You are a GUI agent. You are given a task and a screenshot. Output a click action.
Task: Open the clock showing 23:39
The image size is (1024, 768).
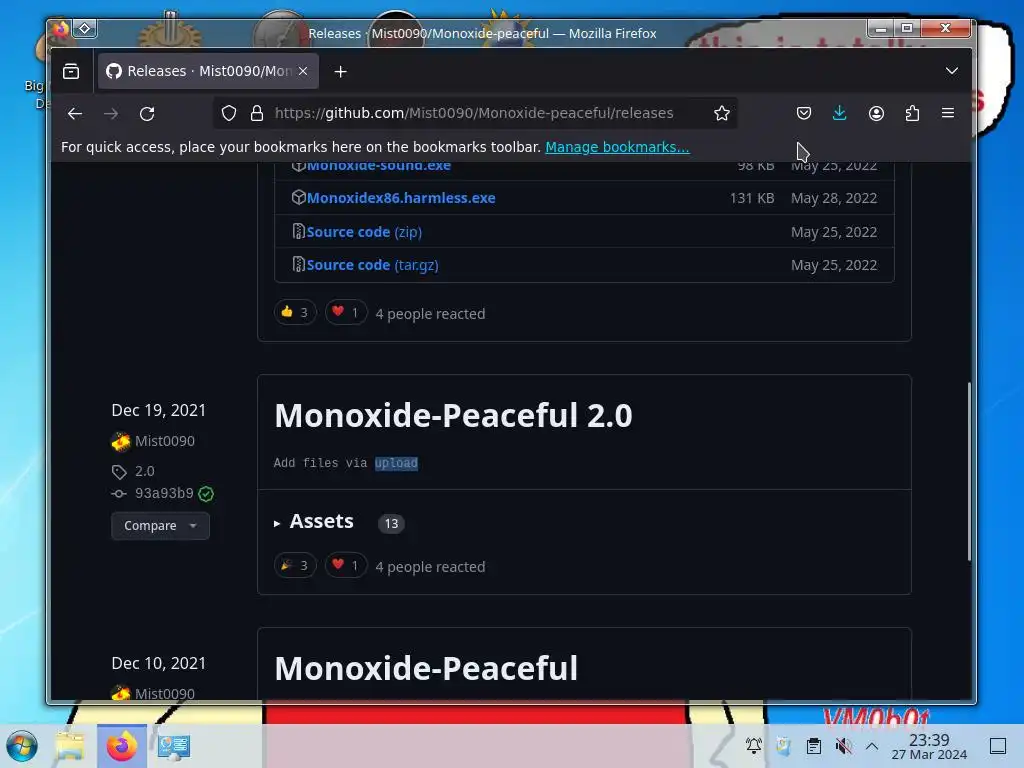(929, 746)
